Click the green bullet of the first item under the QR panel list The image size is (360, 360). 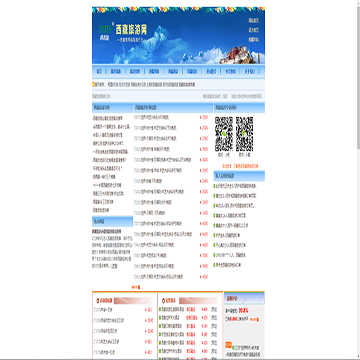215,186
